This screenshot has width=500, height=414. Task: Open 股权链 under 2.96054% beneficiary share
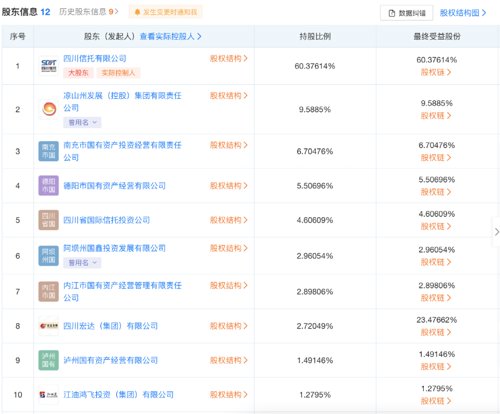(x=436, y=262)
